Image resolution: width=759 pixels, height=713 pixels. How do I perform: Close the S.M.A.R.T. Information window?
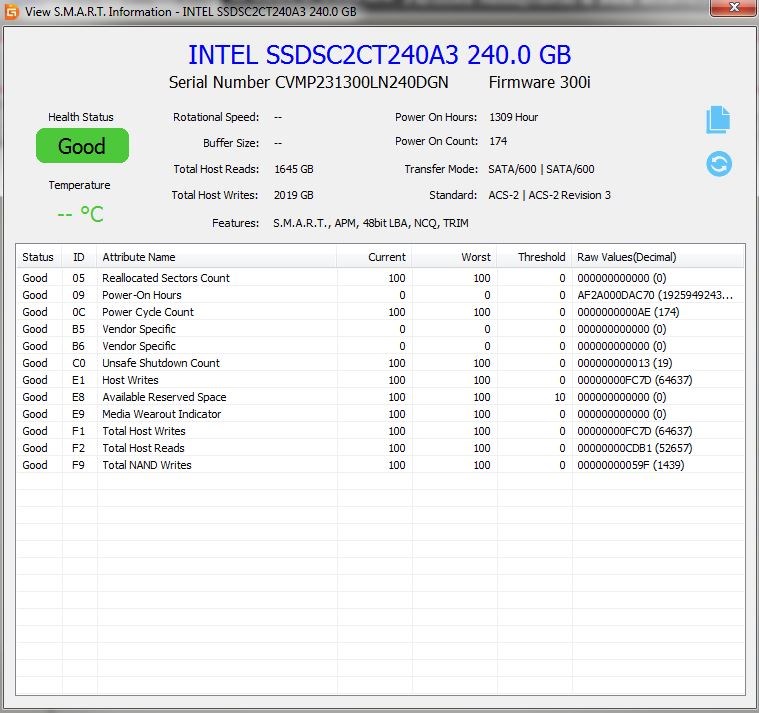tap(733, 8)
